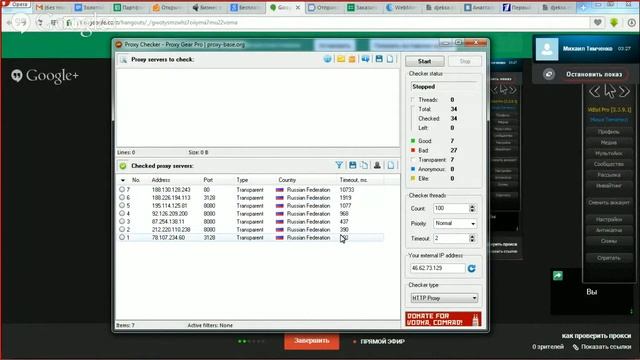Refresh your external IP address
Image resolution: width=640 pixels, height=360 pixels.
472,268
